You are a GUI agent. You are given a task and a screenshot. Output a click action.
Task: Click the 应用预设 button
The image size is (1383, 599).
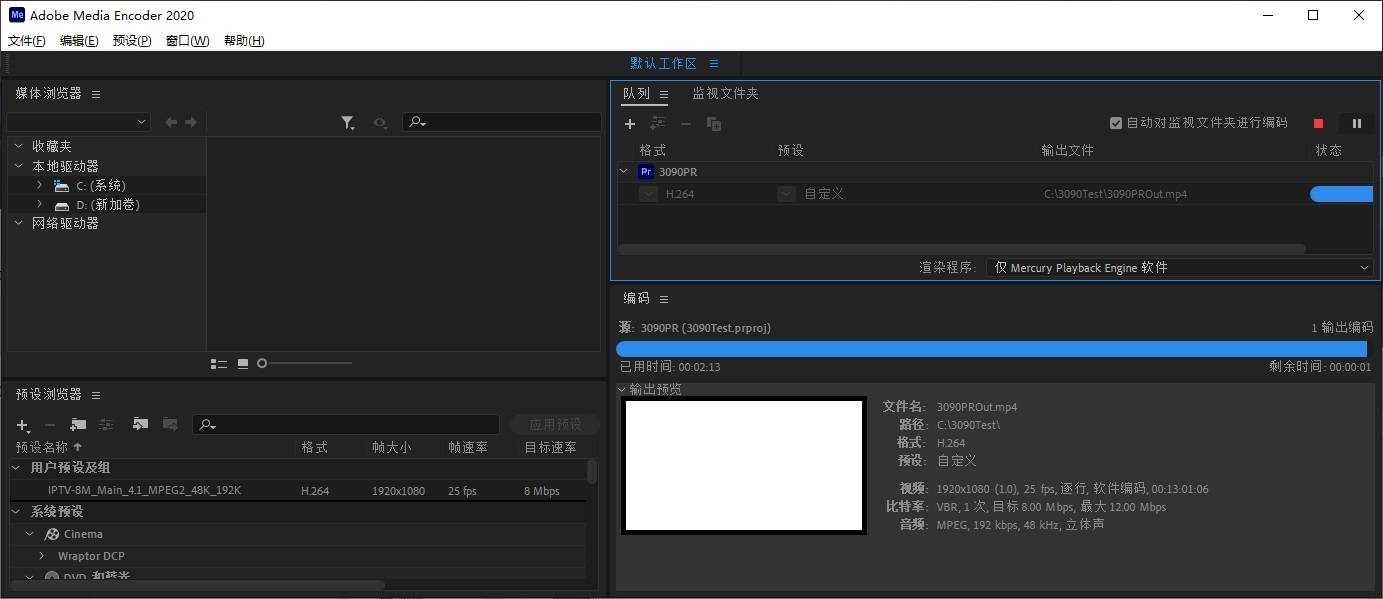tap(554, 424)
